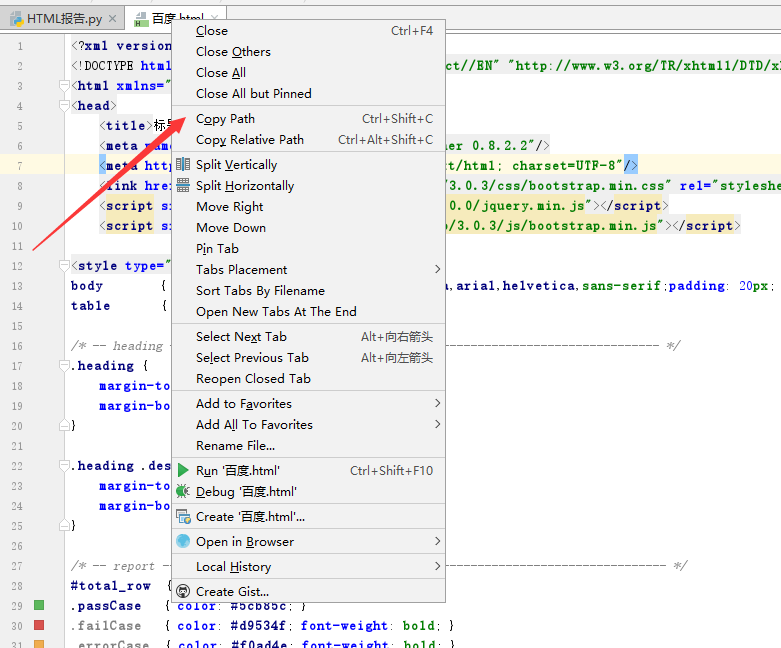
Task: Click the #total_row selector text
Action: pos(111,586)
